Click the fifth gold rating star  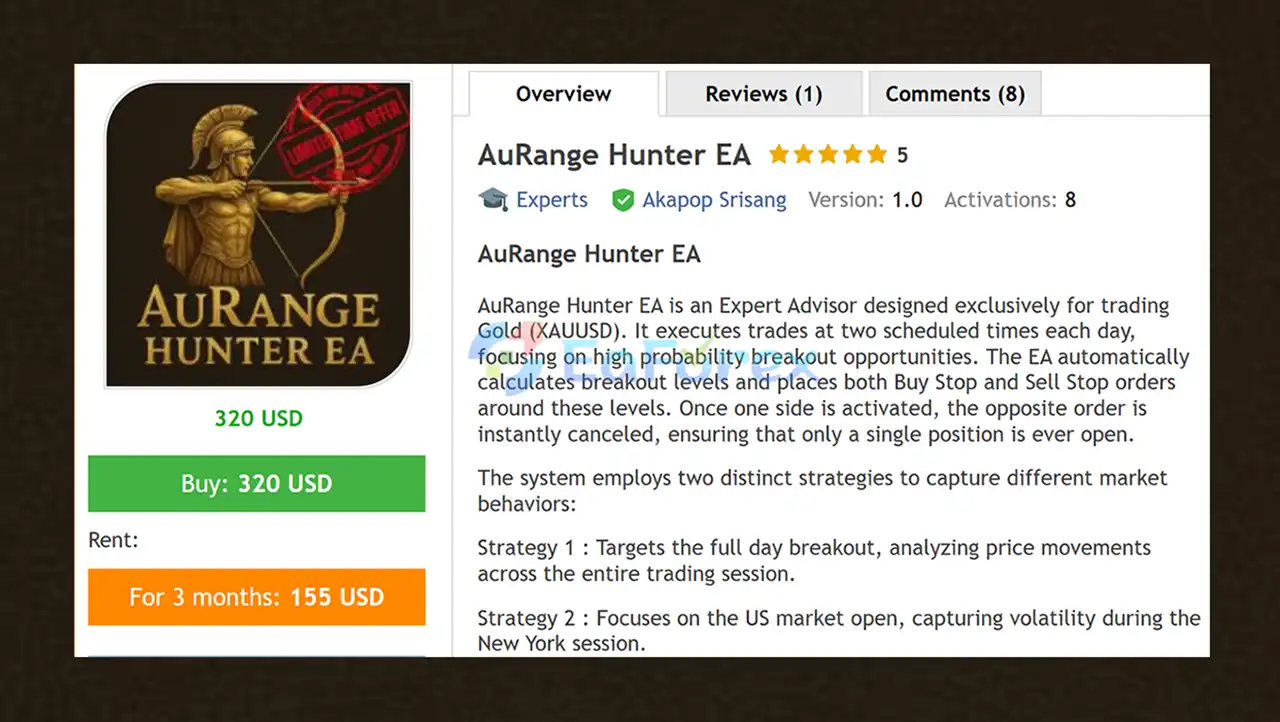click(877, 155)
